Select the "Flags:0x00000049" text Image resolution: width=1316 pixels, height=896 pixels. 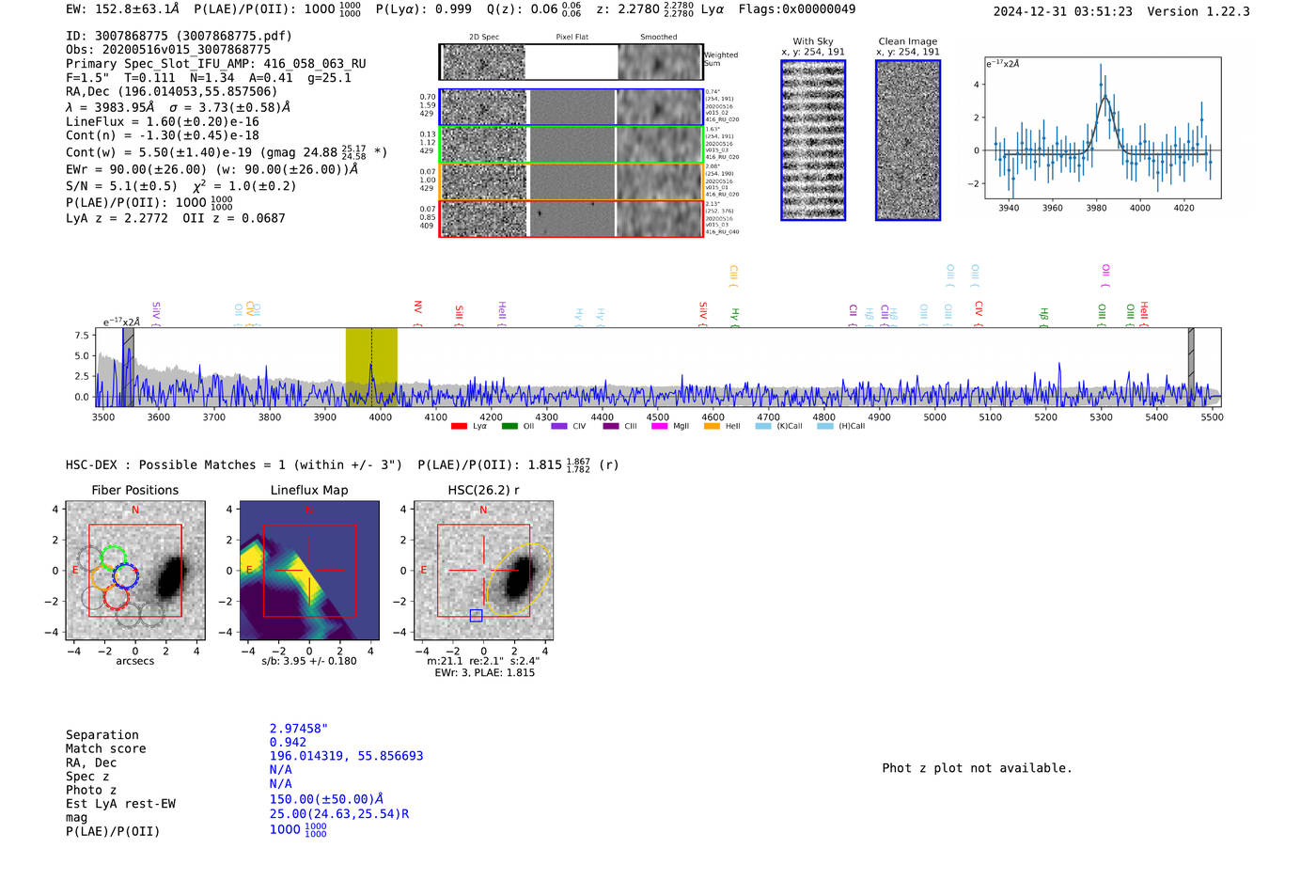[797, 9]
